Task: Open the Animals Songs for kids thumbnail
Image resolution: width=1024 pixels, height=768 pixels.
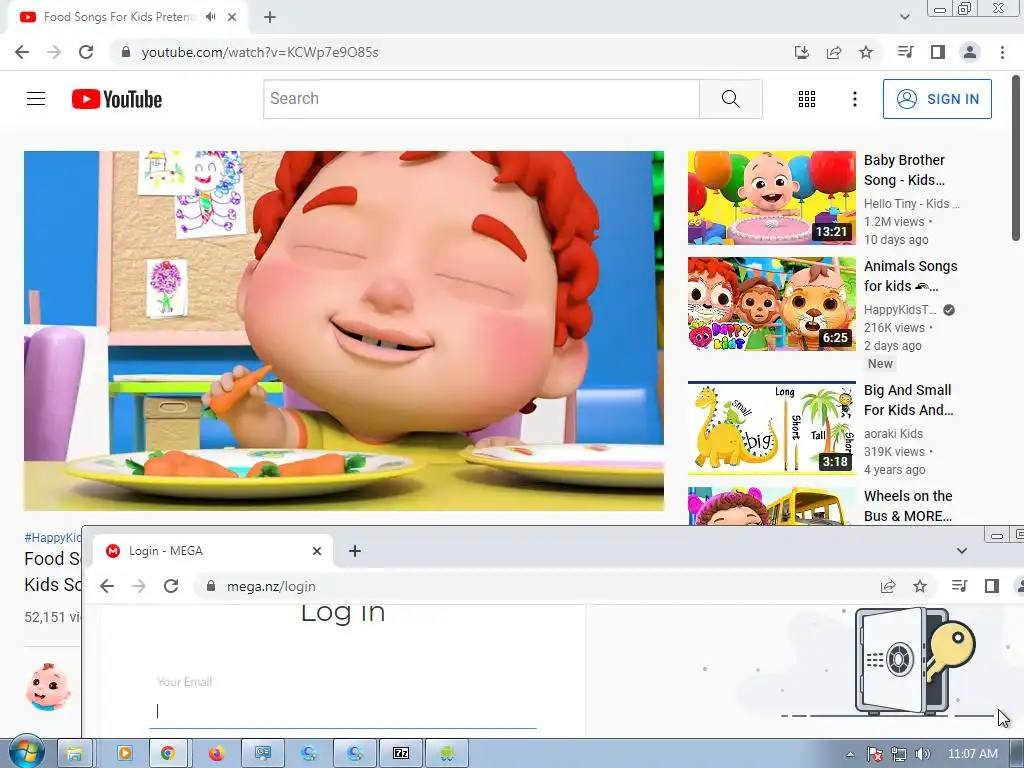Action: tap(771, 304)
